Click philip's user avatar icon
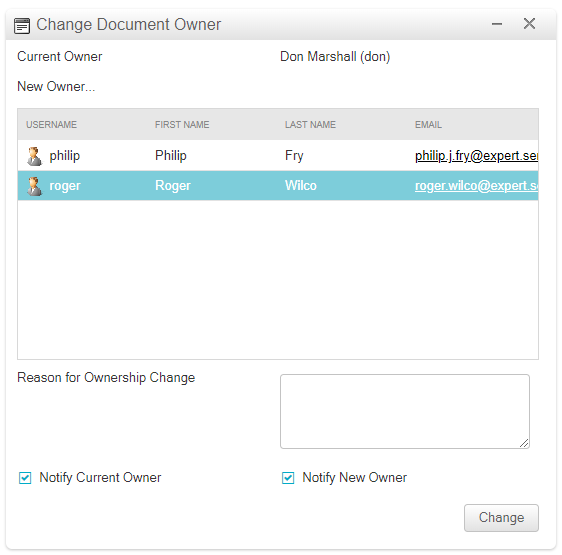The height and width of the screenshot is (555, 562). point(34,156)
